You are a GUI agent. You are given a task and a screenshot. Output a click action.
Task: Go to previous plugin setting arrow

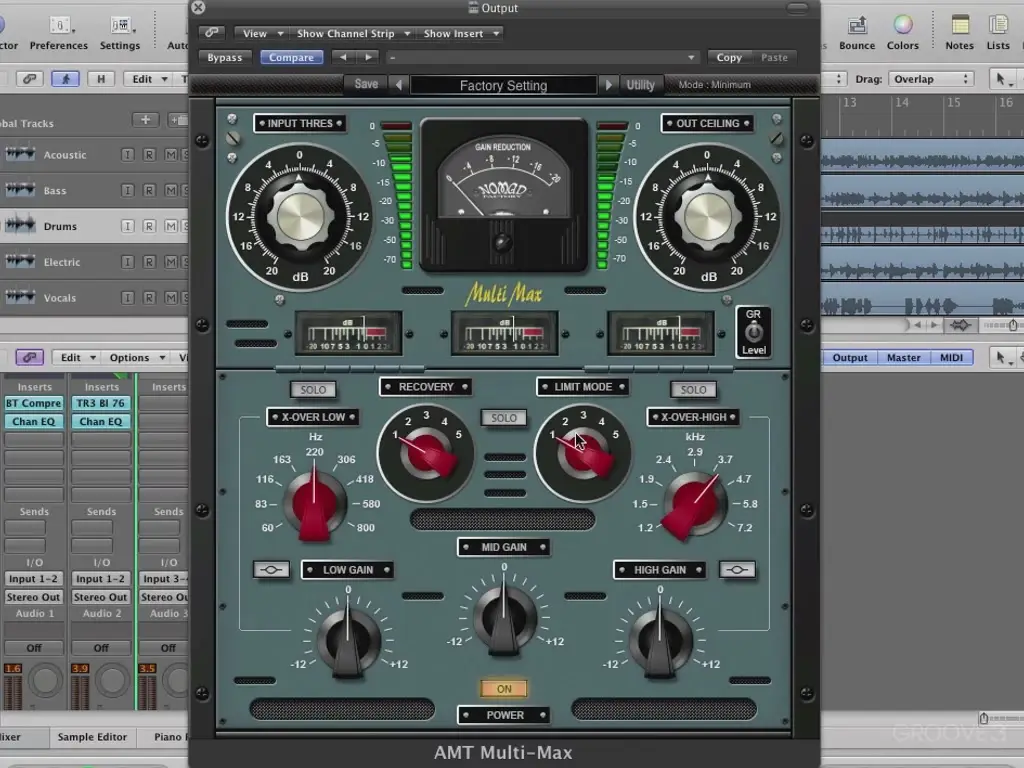(x=343, y=57)
